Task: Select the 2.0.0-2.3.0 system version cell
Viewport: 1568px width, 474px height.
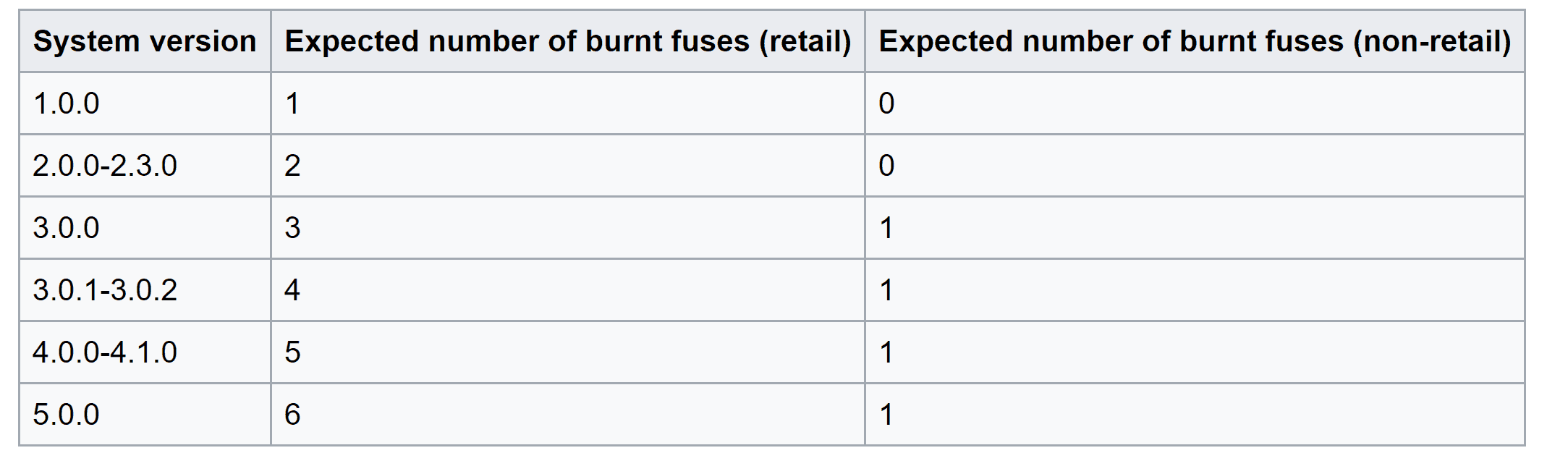Action: (145, 166)
